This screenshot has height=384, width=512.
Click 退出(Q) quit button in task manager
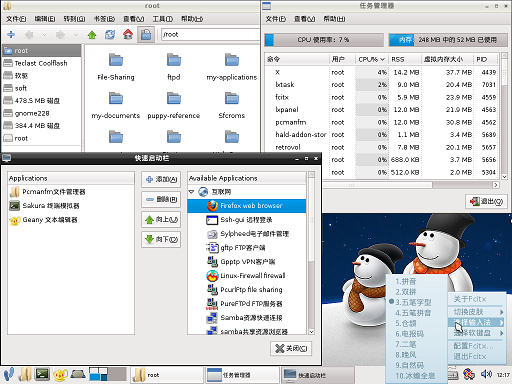coord(486,201)
